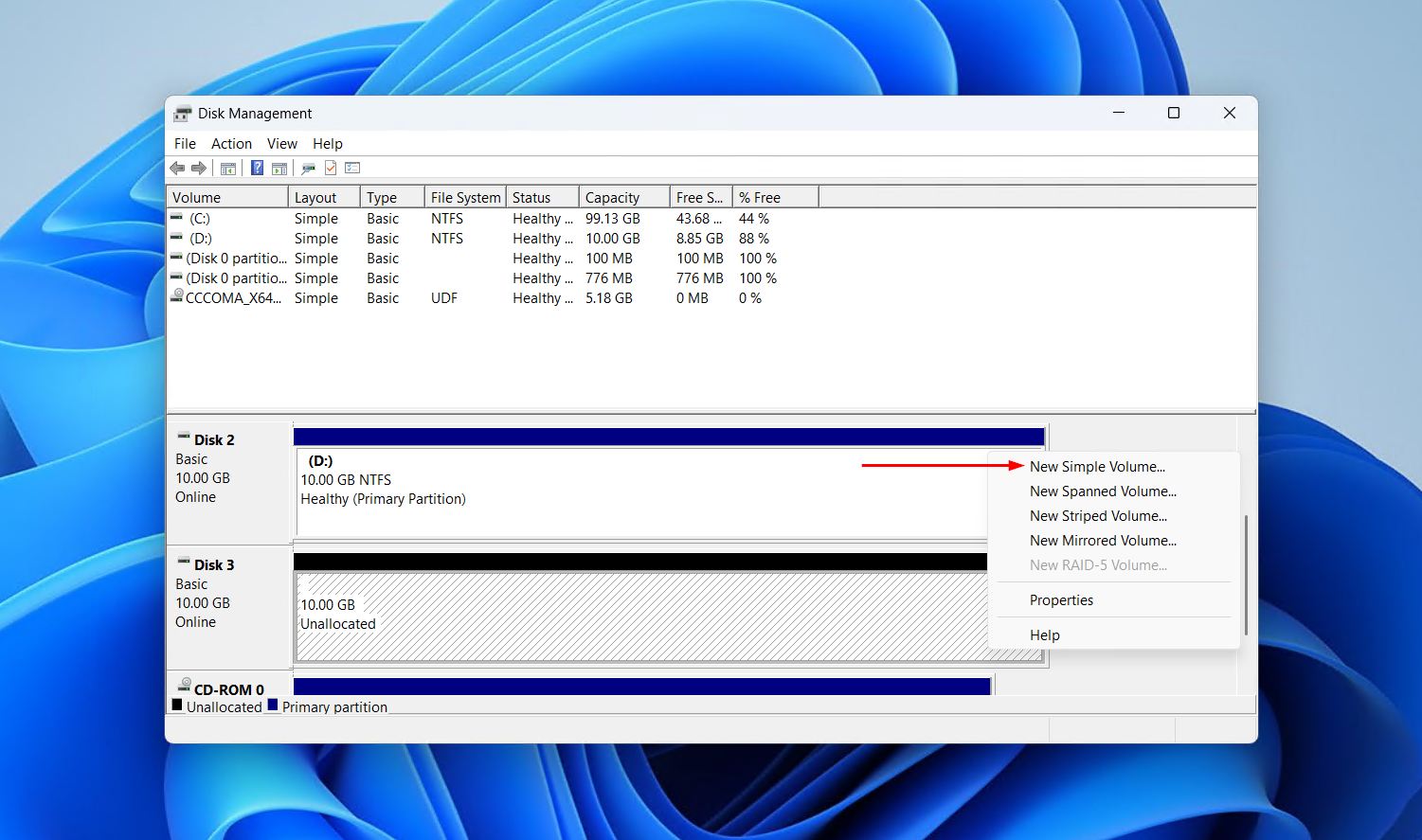Click the drive icon beside volume (C:)

(176, 218)
